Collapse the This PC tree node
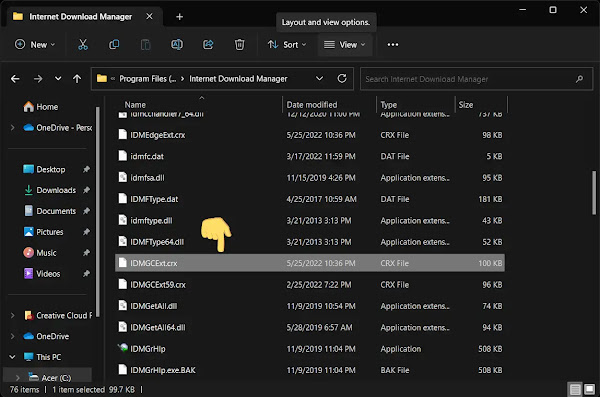 tap(13, 357)
